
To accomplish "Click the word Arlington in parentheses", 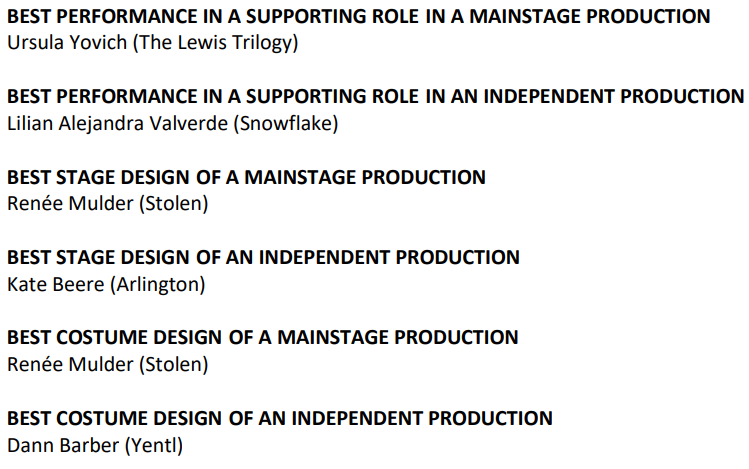I will pos(158,285).
